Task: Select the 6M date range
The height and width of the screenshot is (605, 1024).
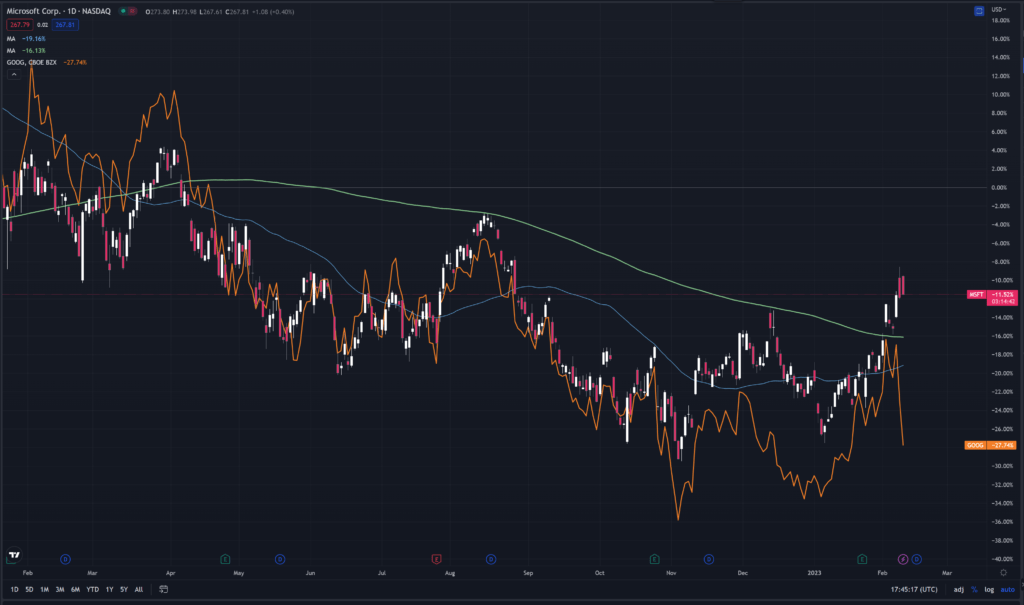Action: [x=75, y=589]
